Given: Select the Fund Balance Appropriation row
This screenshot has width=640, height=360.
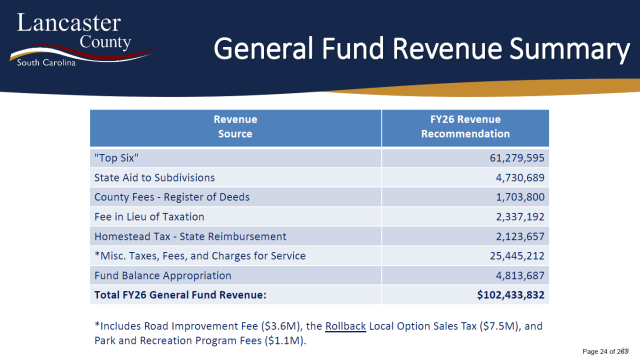Looking at the screenshot, I should pyautogui.click(x=320, y=276).
